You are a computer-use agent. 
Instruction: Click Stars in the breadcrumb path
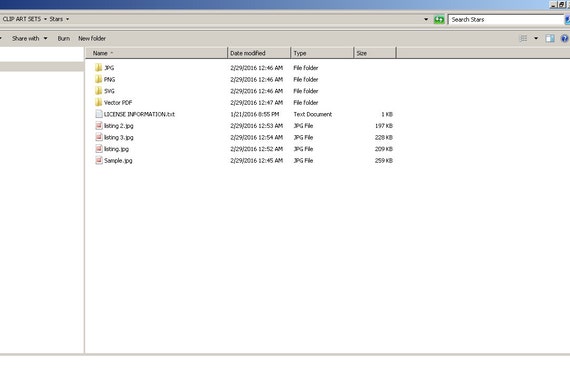click(x=56, y=19)
